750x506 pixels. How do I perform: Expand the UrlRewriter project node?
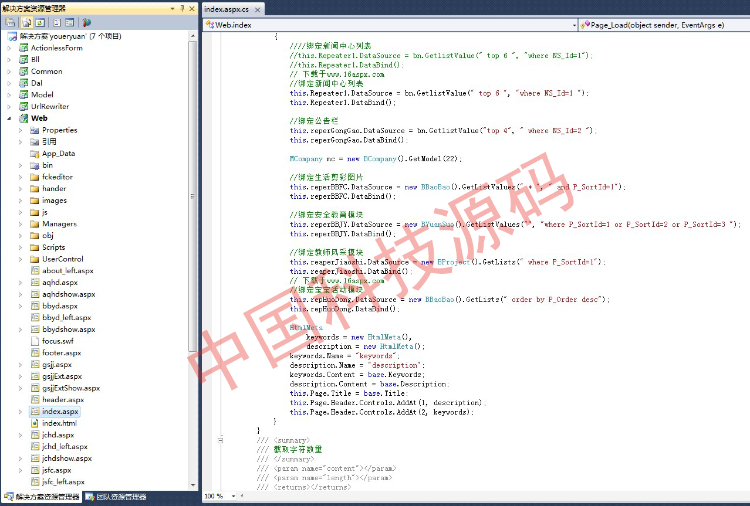point(9,107)
